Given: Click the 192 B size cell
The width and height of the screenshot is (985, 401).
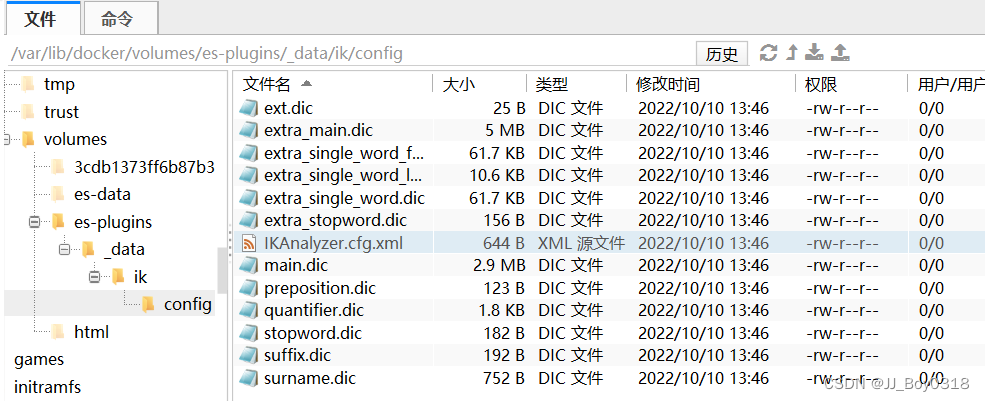Looking at the screenshot, I should coord(504,356).
